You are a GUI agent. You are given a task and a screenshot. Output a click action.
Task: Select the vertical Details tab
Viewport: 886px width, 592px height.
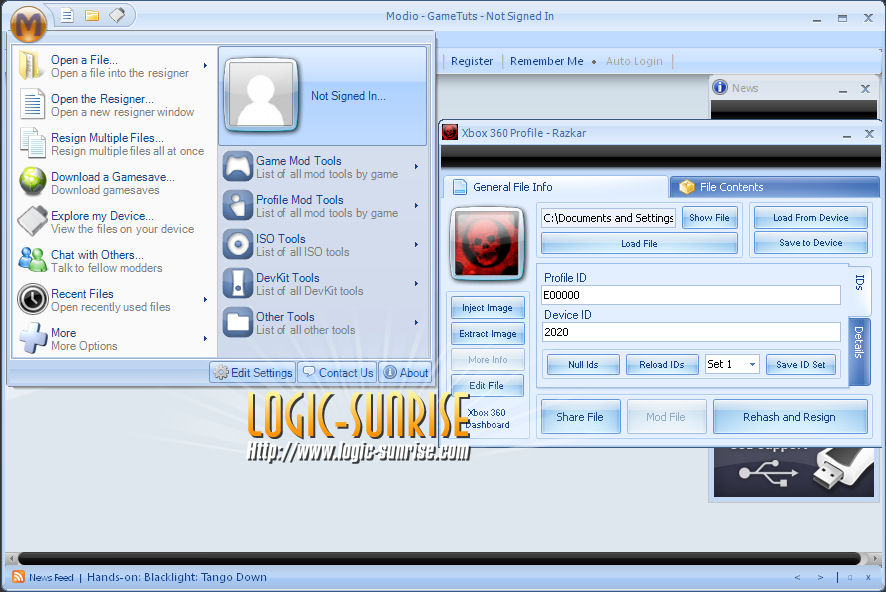pyautogui.click(x=859, y=350)
